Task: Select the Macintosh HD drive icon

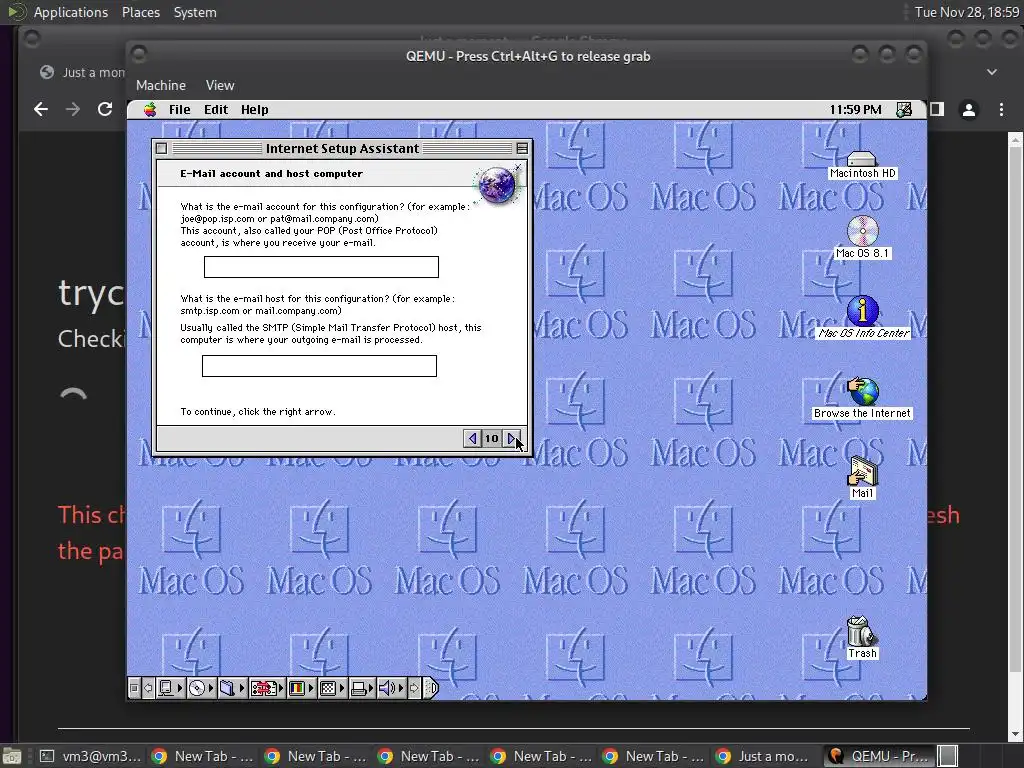Action: (863, 165)
